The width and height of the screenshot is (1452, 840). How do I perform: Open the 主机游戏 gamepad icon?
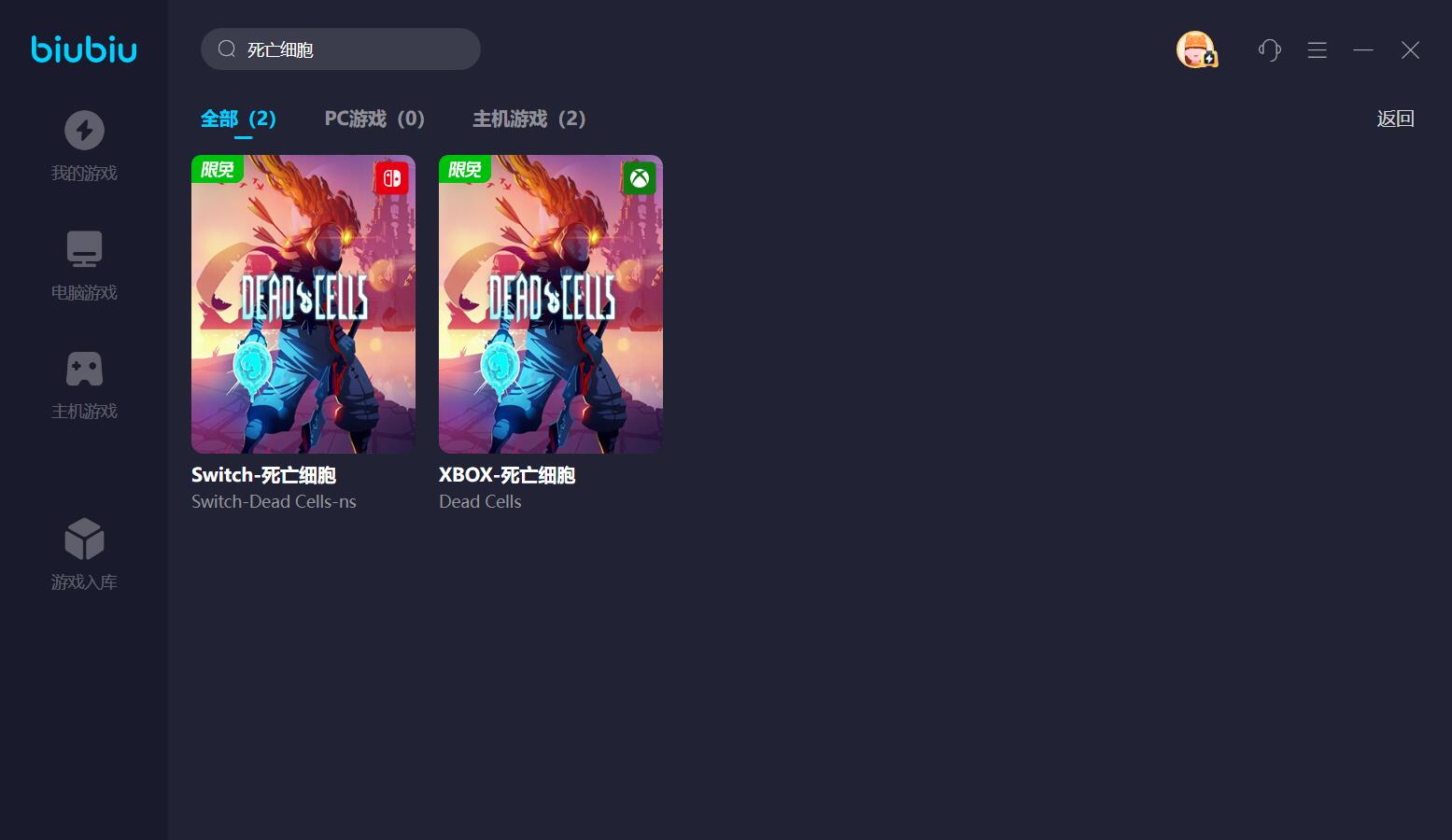84,369
